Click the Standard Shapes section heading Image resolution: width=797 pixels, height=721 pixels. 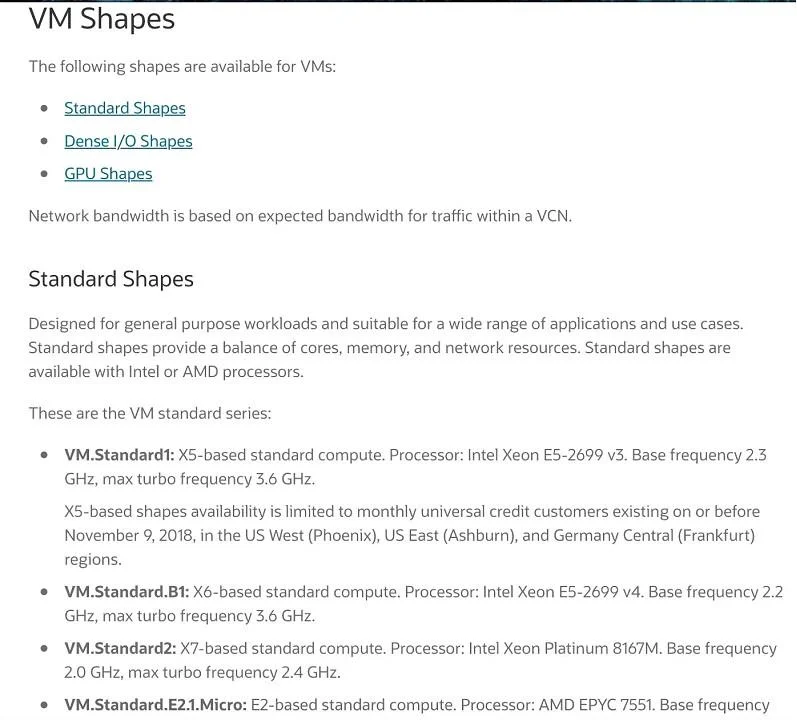tap(111, 279)
